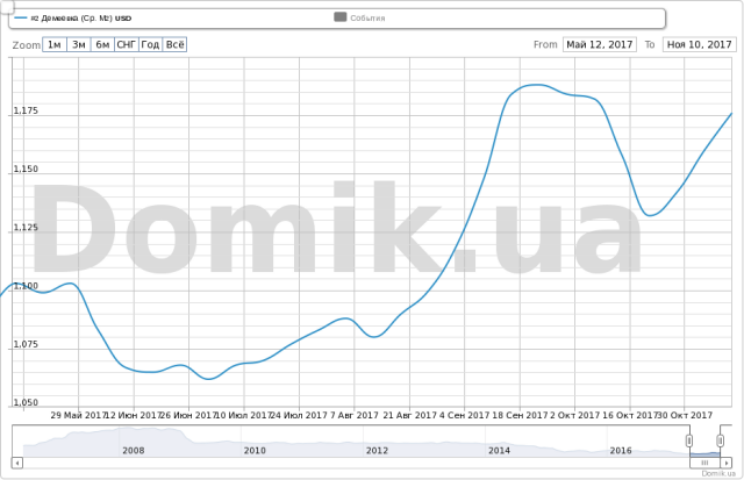Click the 1,075 y-axis label
744x480 pixels.
click(x=26, y=344)
